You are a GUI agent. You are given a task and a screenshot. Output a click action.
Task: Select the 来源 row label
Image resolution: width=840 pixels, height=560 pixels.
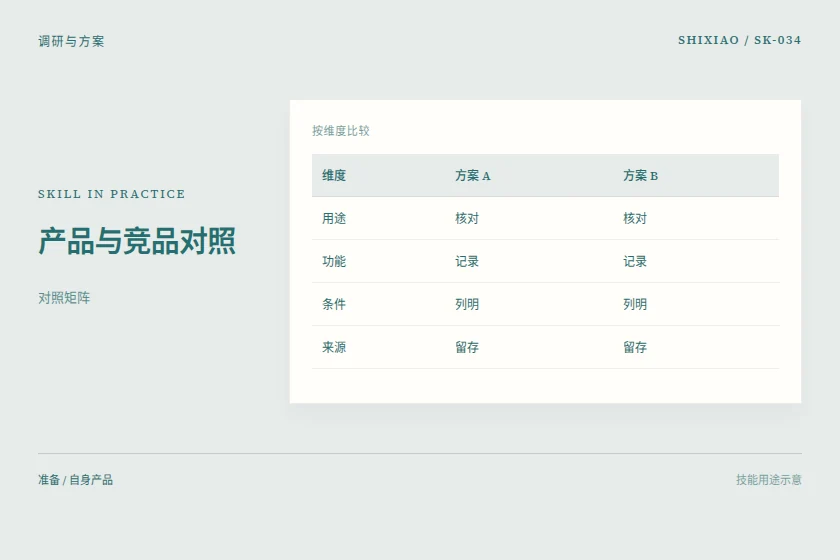334,347
